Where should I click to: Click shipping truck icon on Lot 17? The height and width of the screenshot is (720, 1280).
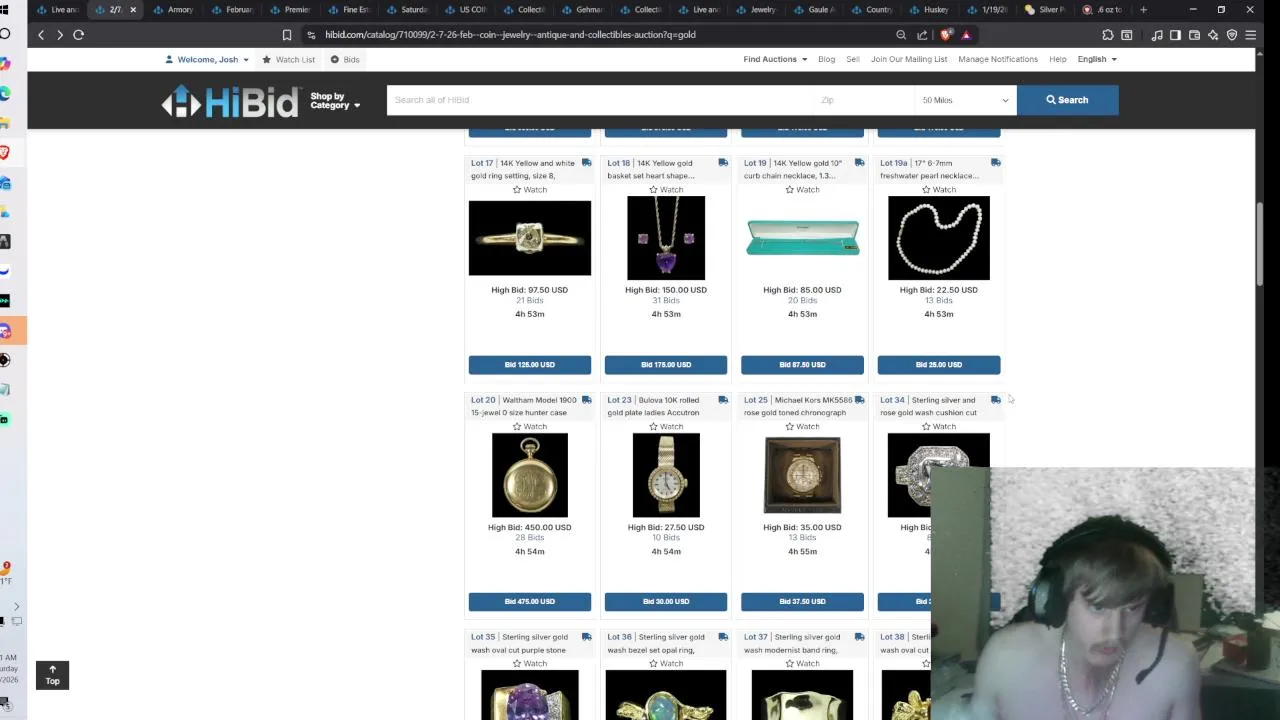pos(586,162)
